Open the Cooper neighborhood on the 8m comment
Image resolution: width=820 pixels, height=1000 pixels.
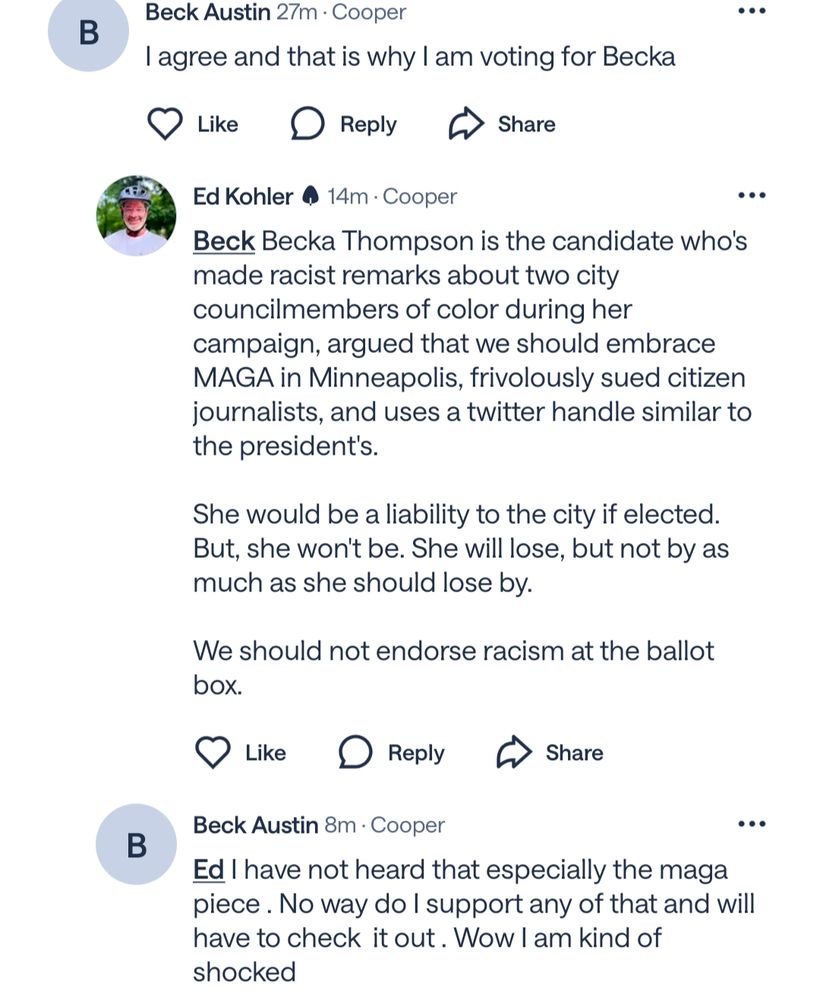tap(408, 825)
